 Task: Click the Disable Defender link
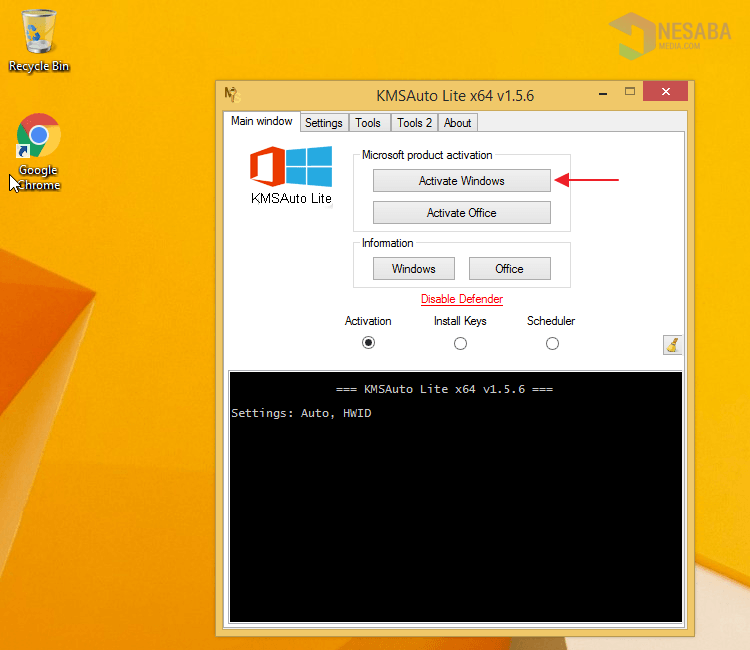coord(462,299)
